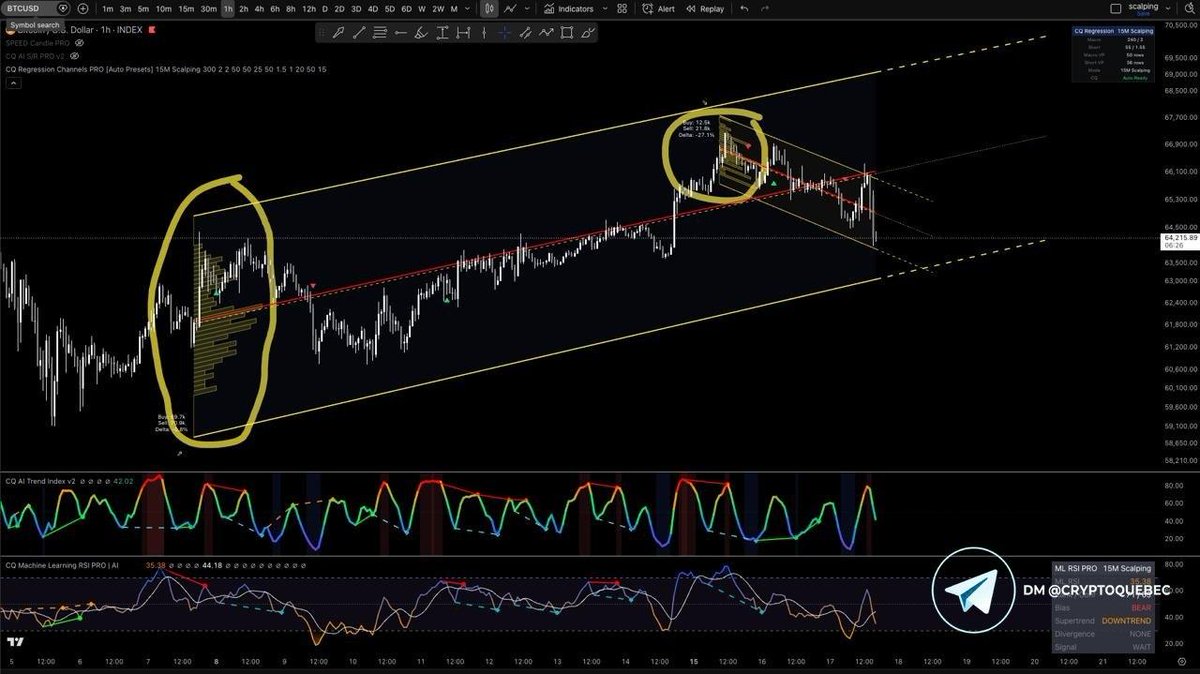This screenshot has width=1200, height=674.
Task: Select the 5m timeframe
Action: (x=144, y=9)
